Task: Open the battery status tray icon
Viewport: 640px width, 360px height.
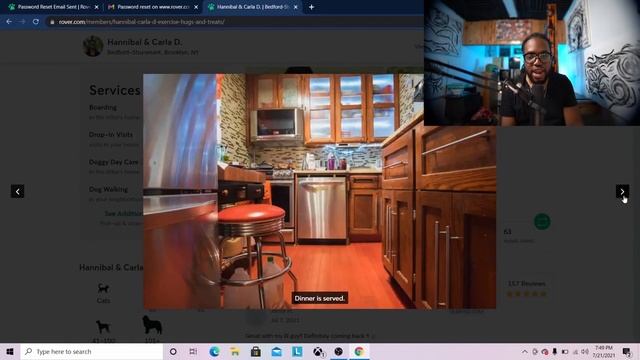Action: click(x=565, y=351)
